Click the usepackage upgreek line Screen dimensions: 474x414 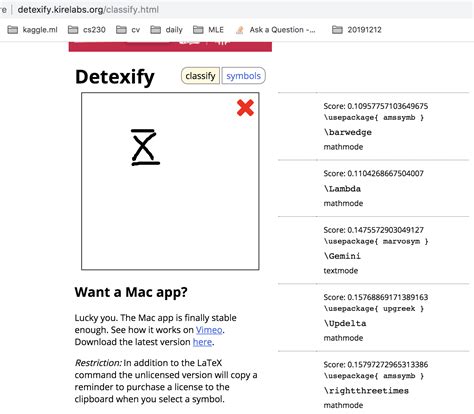pyautogui.click(x=374, y=309)
